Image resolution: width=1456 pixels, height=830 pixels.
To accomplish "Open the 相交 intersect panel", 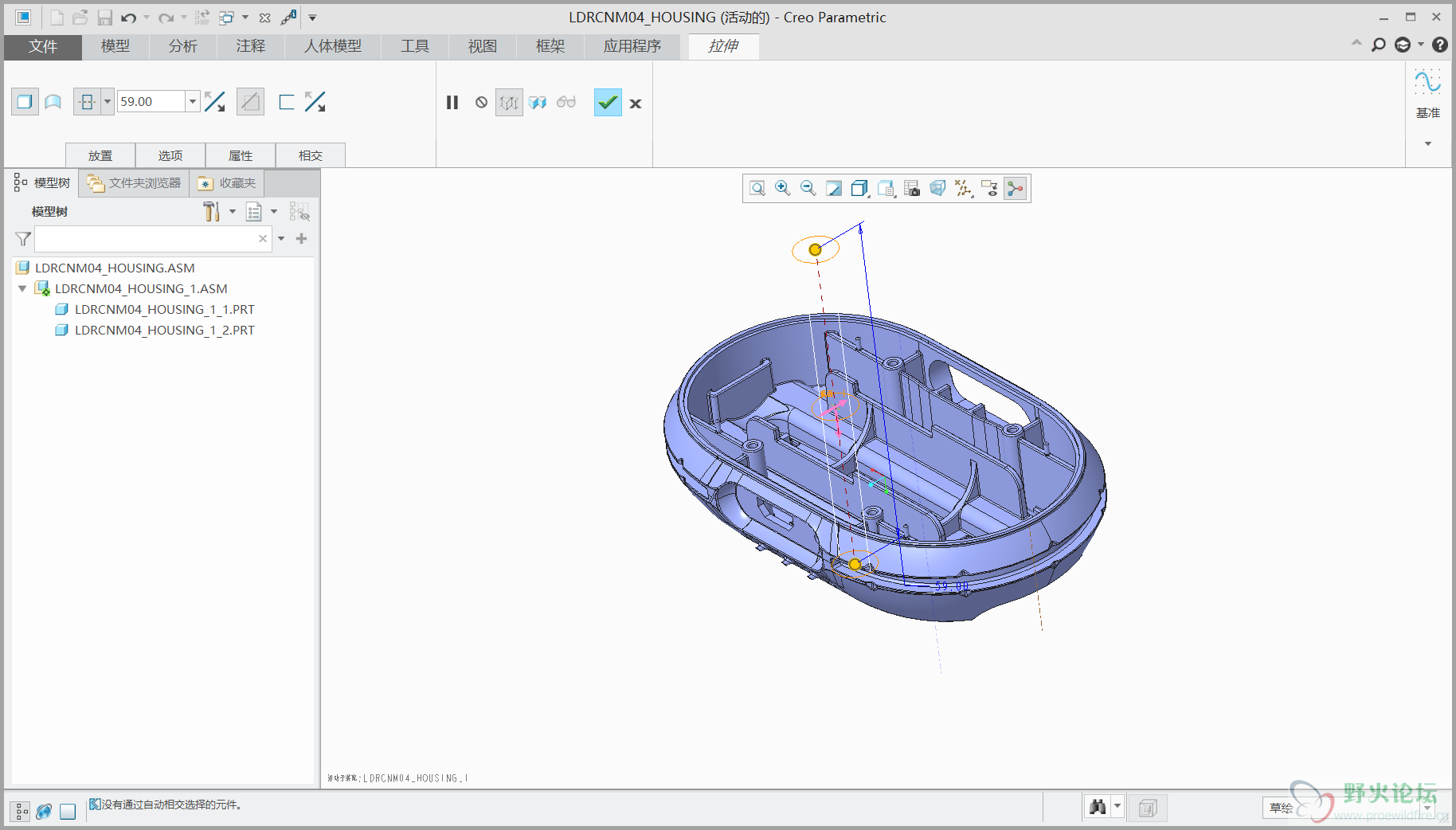I will point(311,155).
